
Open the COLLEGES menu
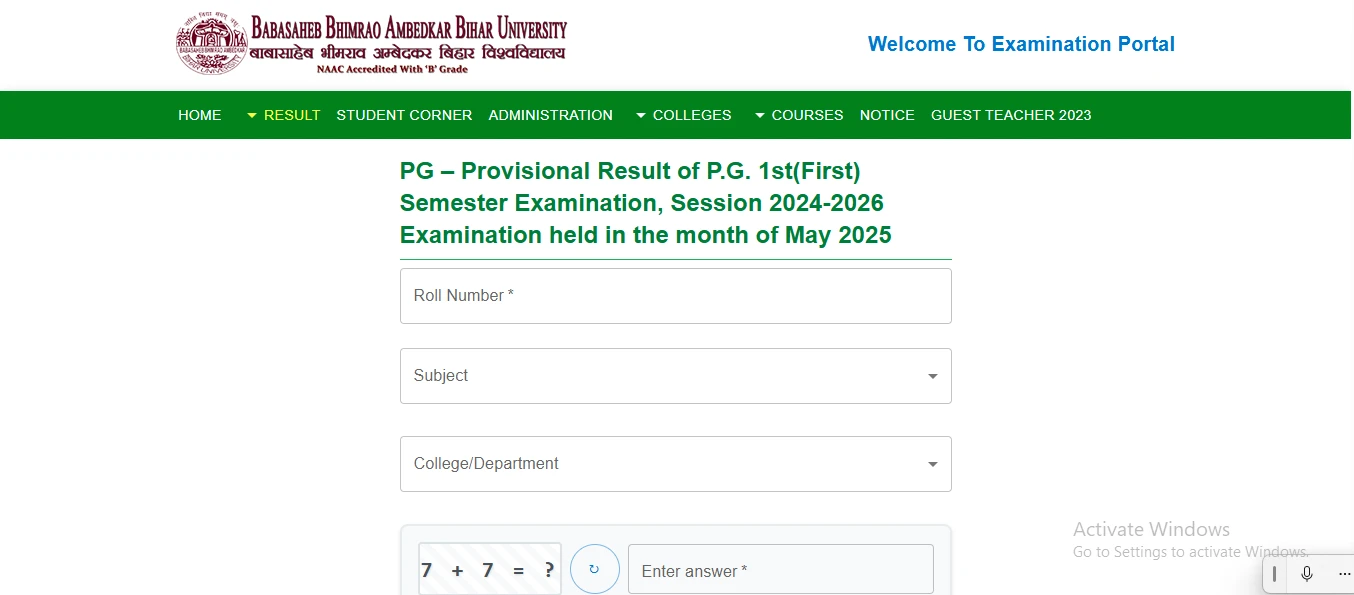point(692,115)
